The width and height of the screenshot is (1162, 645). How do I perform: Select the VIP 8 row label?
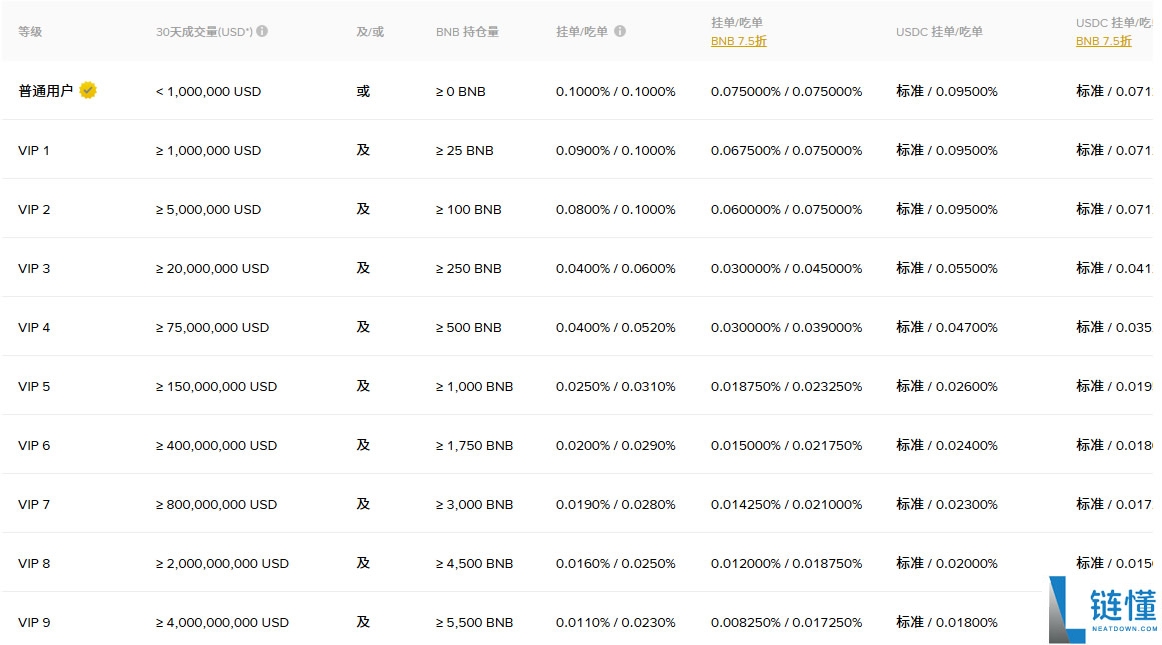(34, 563)
